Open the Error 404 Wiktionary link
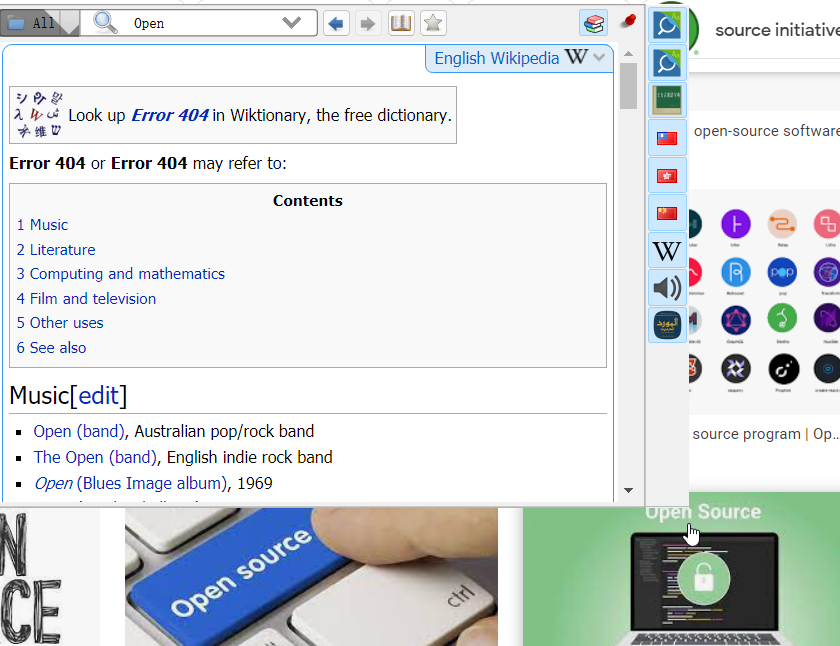The height and width of the screenshot is (646, 840). [170, 115]
